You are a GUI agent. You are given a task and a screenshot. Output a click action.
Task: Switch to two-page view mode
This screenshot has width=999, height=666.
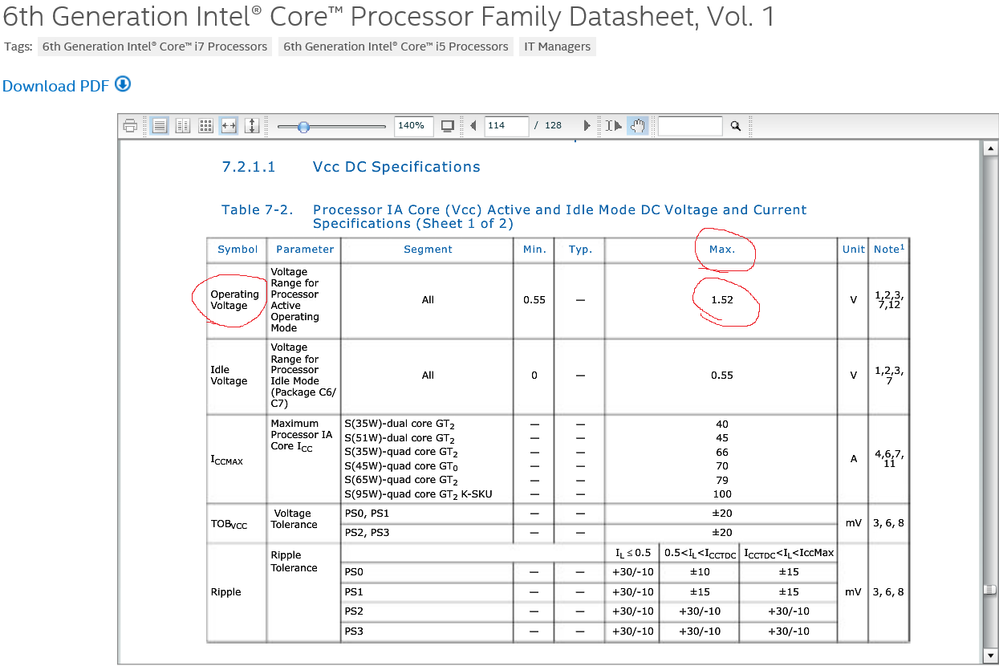[x=183, y=126]
